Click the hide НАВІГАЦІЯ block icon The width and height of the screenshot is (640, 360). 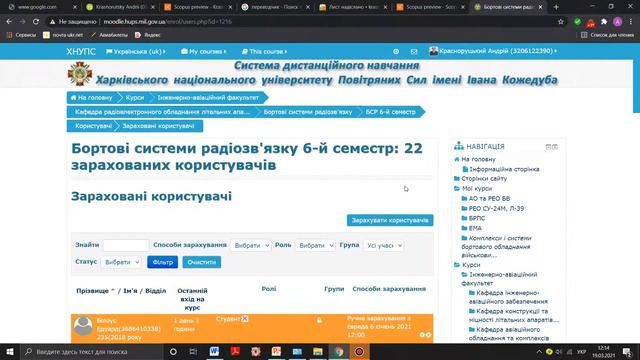click(548, 147)
